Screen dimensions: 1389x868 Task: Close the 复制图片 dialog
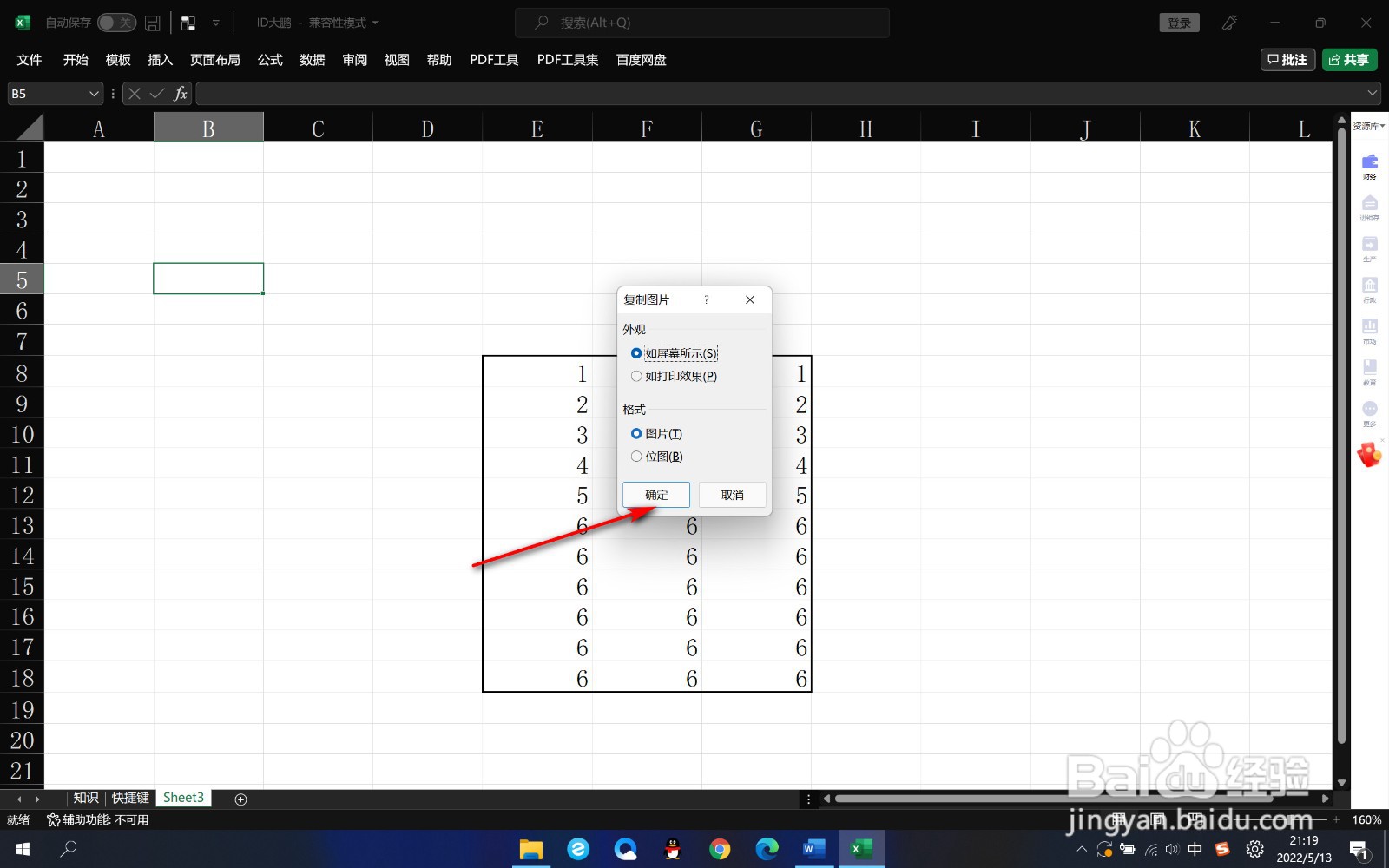click(750, 299)
